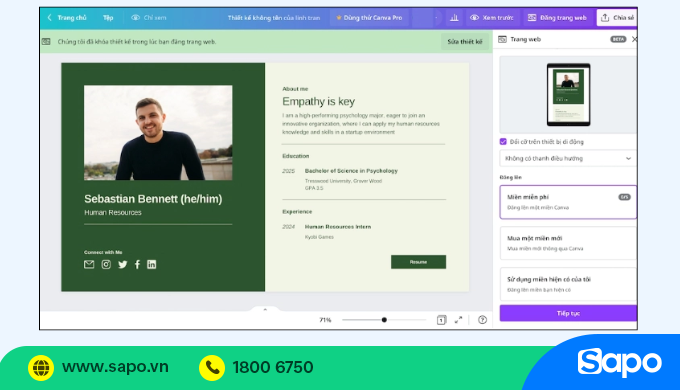
Task: Click the Empathy is key heading
Action: coord(319,102)
